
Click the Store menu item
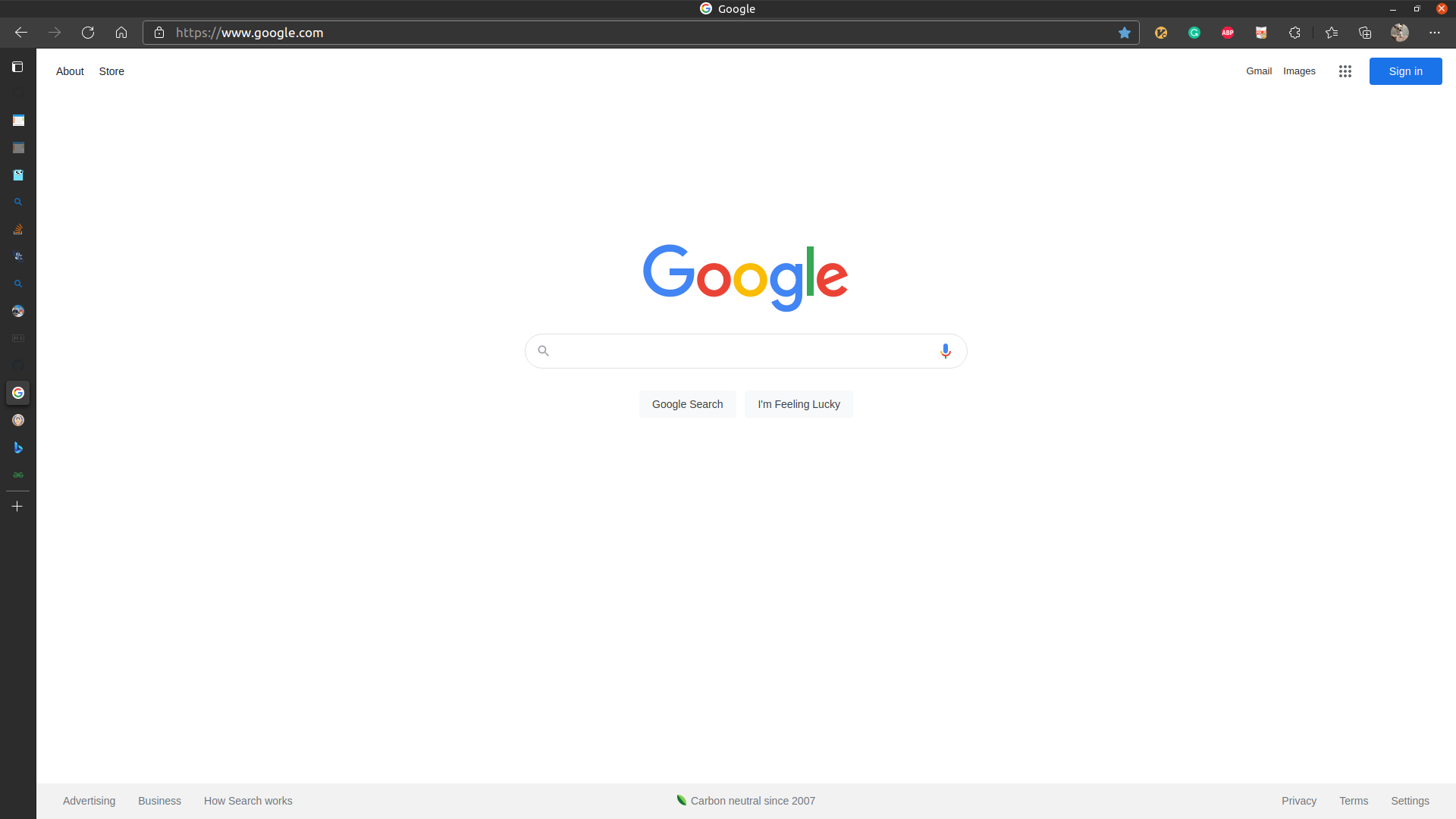pyautogui.click(x=111, y=71)
